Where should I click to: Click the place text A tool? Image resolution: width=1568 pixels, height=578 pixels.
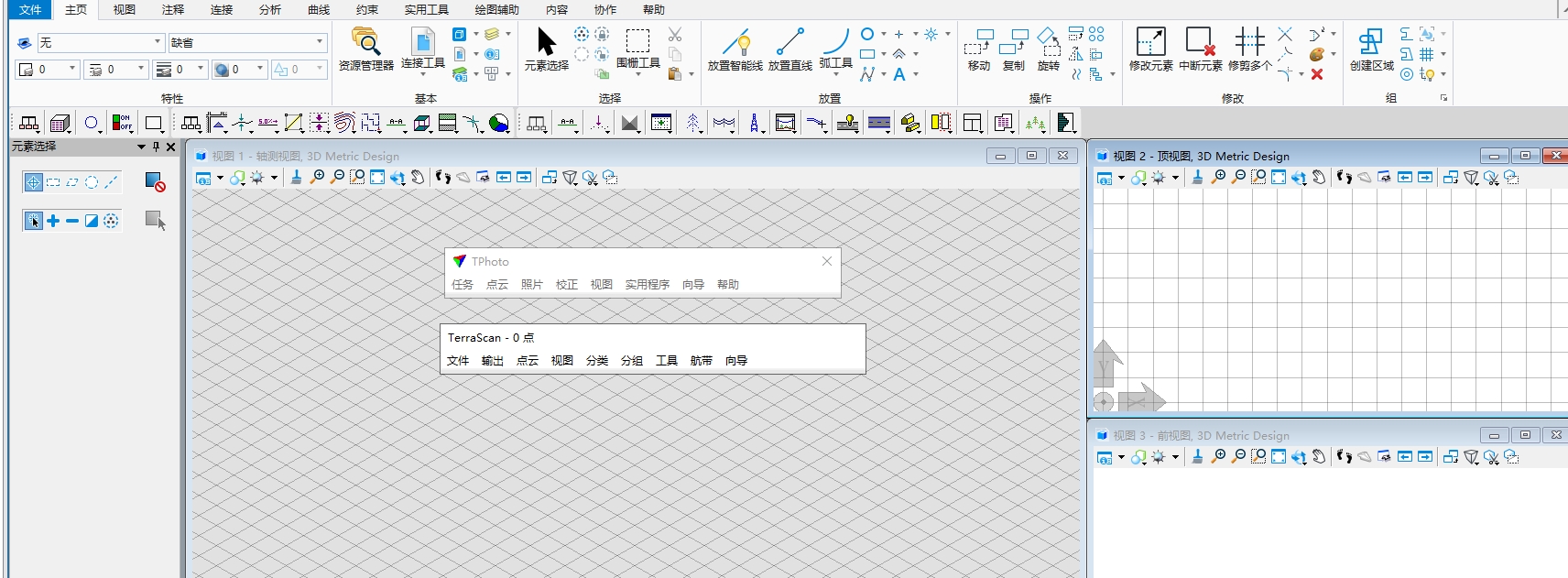(x=899, y=74)
